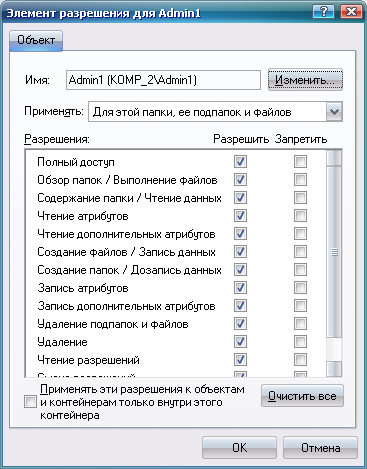Click the scrollbar down arrow in permissions list

(x=334, y=369)
